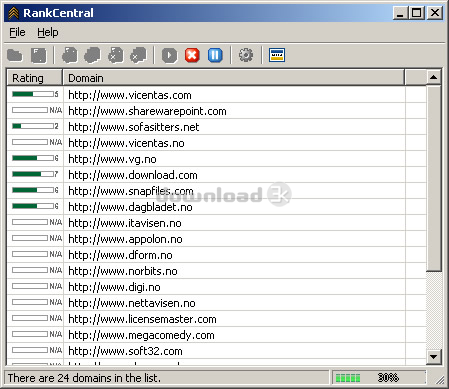Click the save list toolbar icon

[x=39, y=55]
